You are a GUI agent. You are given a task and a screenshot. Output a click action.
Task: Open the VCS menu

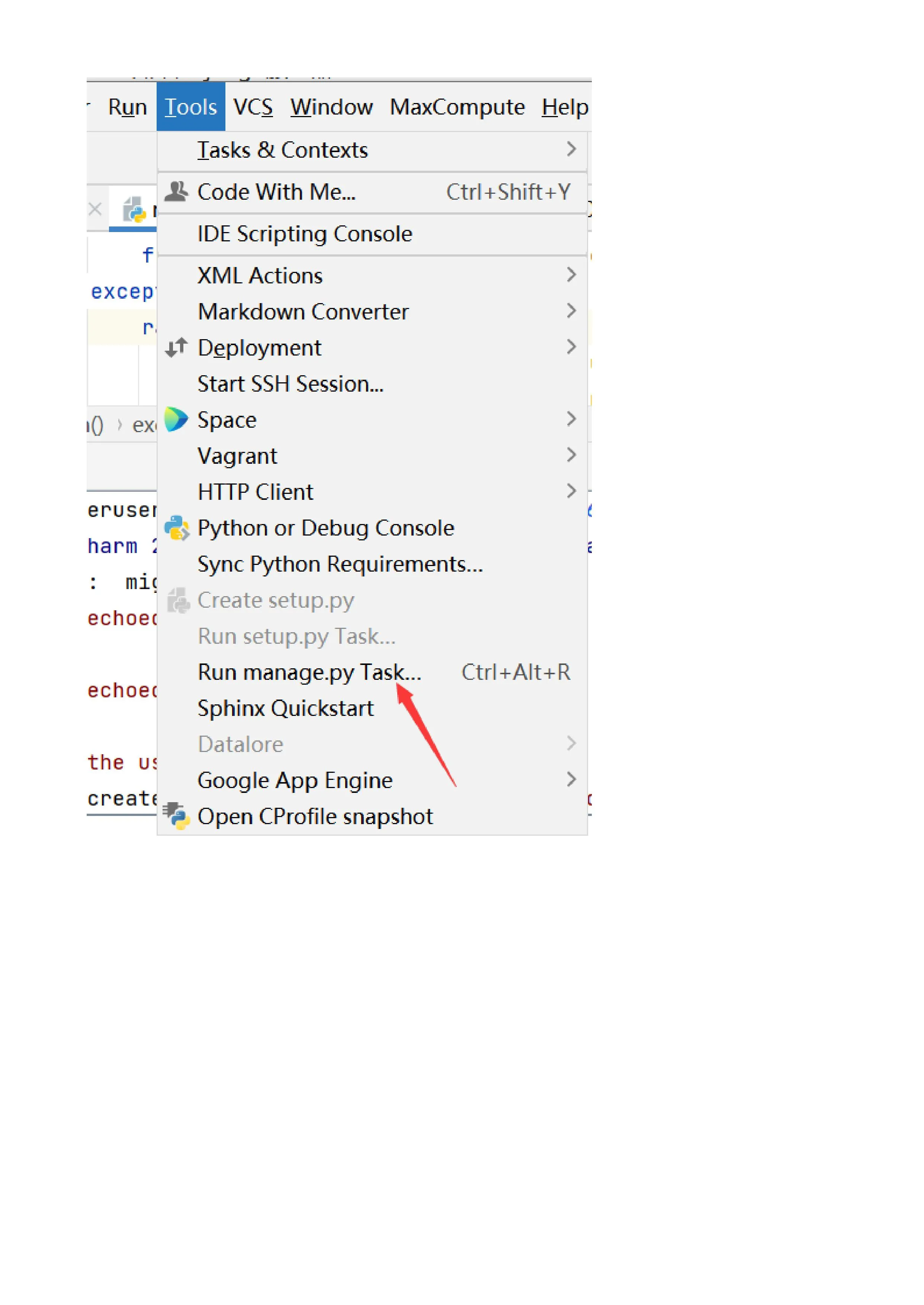pyautogui.click(x=253, y=107)
